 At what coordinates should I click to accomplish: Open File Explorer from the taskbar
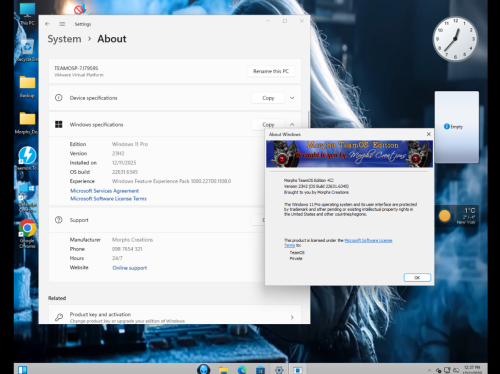pyautogui.click(x=223, y=370)
